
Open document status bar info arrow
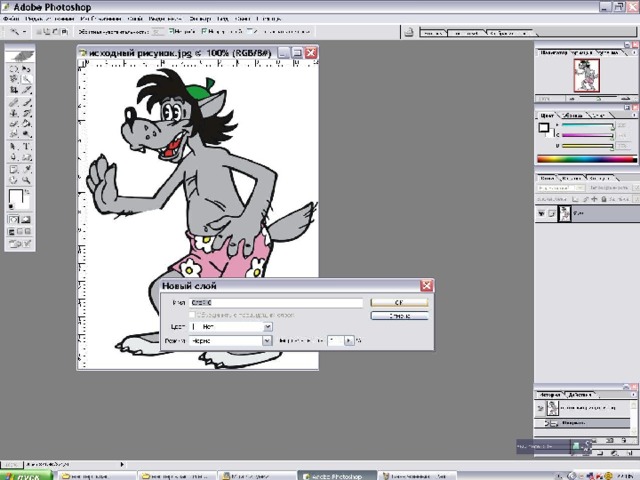pyautogui.click(x=122, y=464)
